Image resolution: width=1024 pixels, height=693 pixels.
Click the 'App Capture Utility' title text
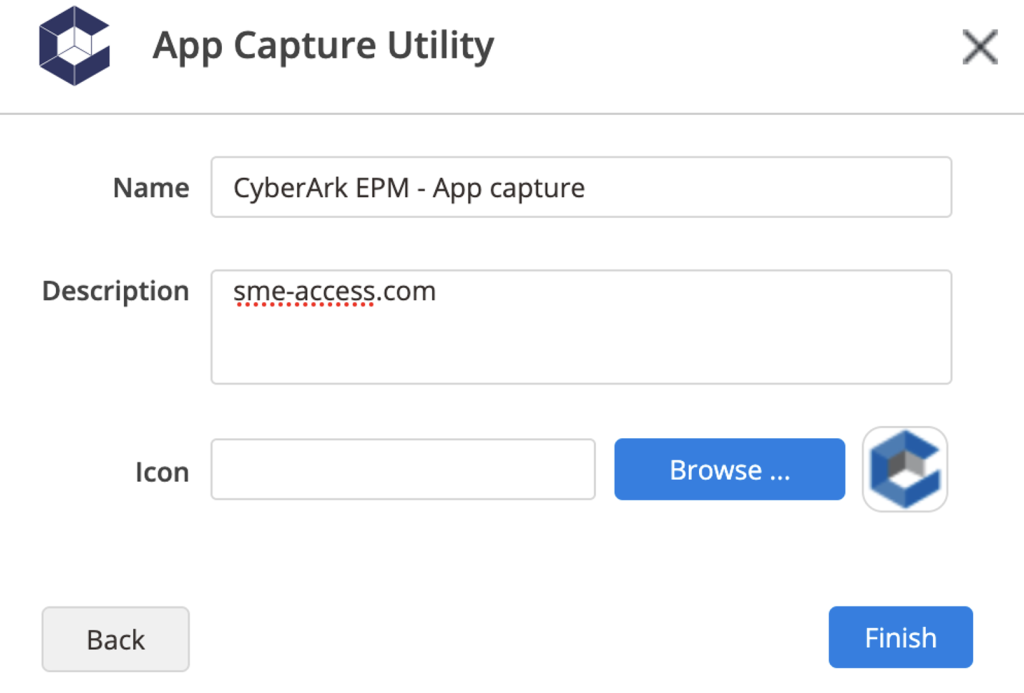point(323,46)
